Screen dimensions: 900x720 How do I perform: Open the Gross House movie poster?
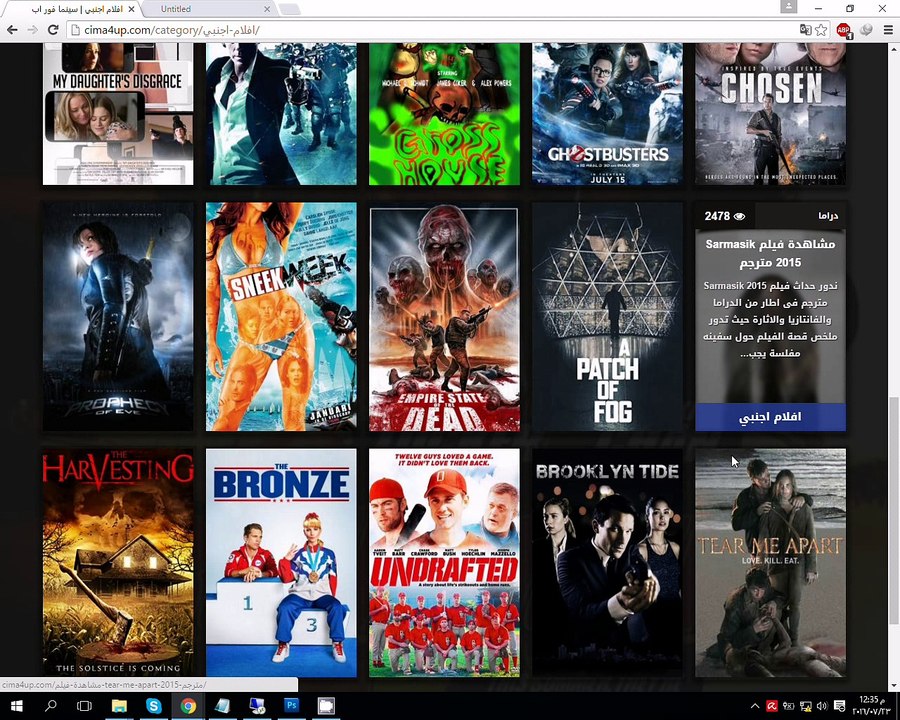point(444,114)
